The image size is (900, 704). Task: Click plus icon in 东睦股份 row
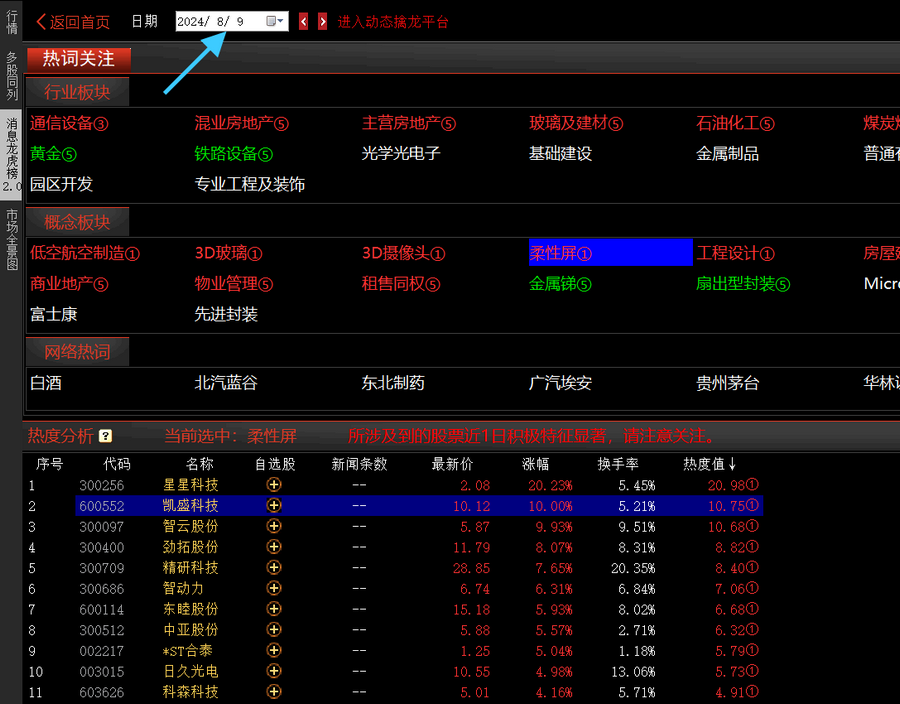click(274, 609)
